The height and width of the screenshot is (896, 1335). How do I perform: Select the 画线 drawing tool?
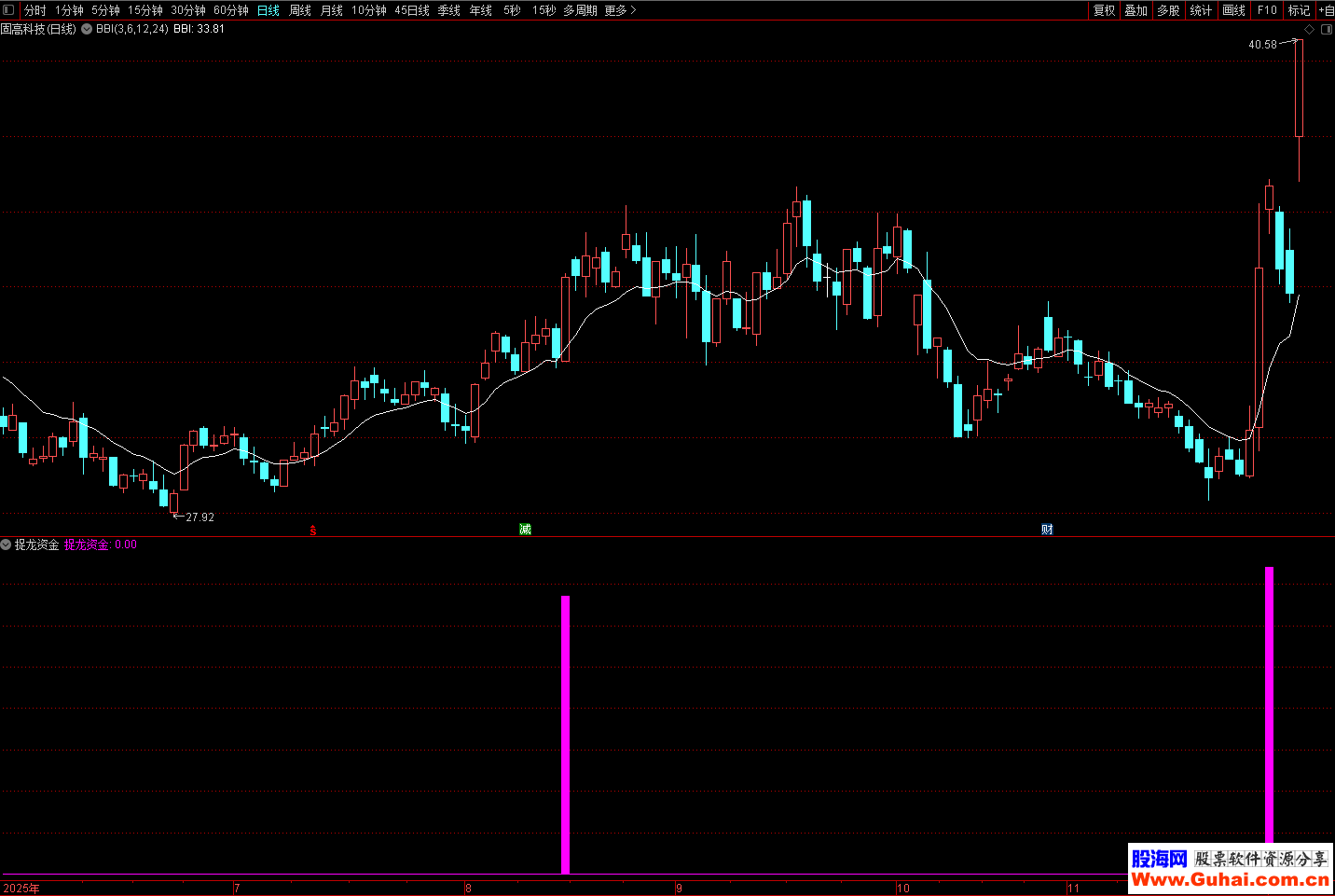pyautogui.click(x=1233, y=10)
